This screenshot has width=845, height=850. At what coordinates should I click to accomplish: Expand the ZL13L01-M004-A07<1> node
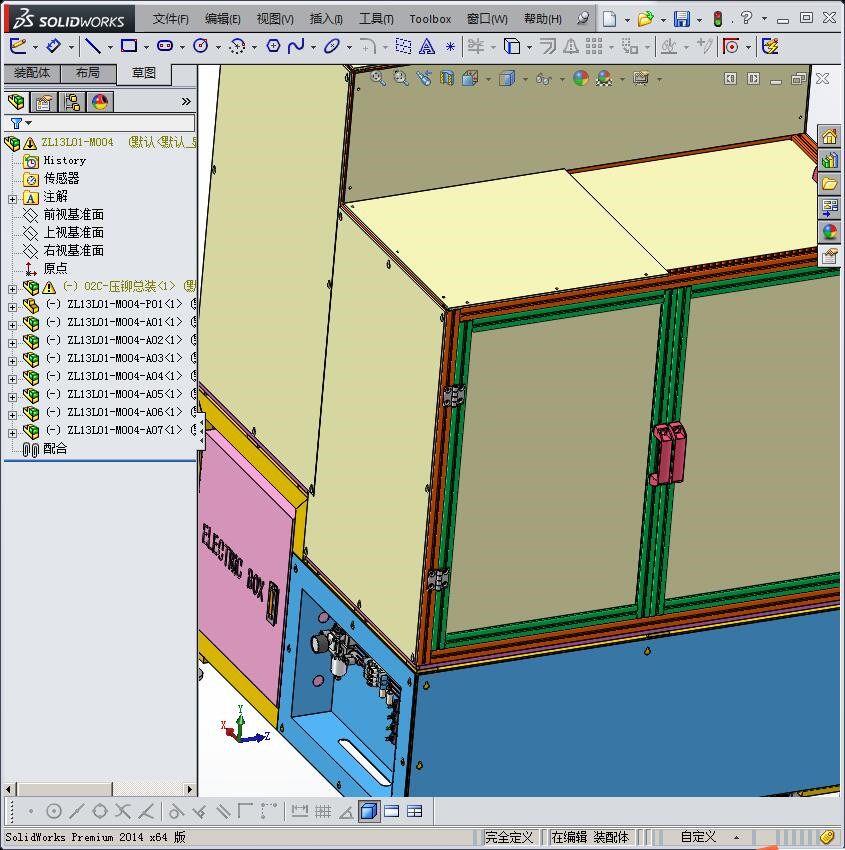point(12,433)
